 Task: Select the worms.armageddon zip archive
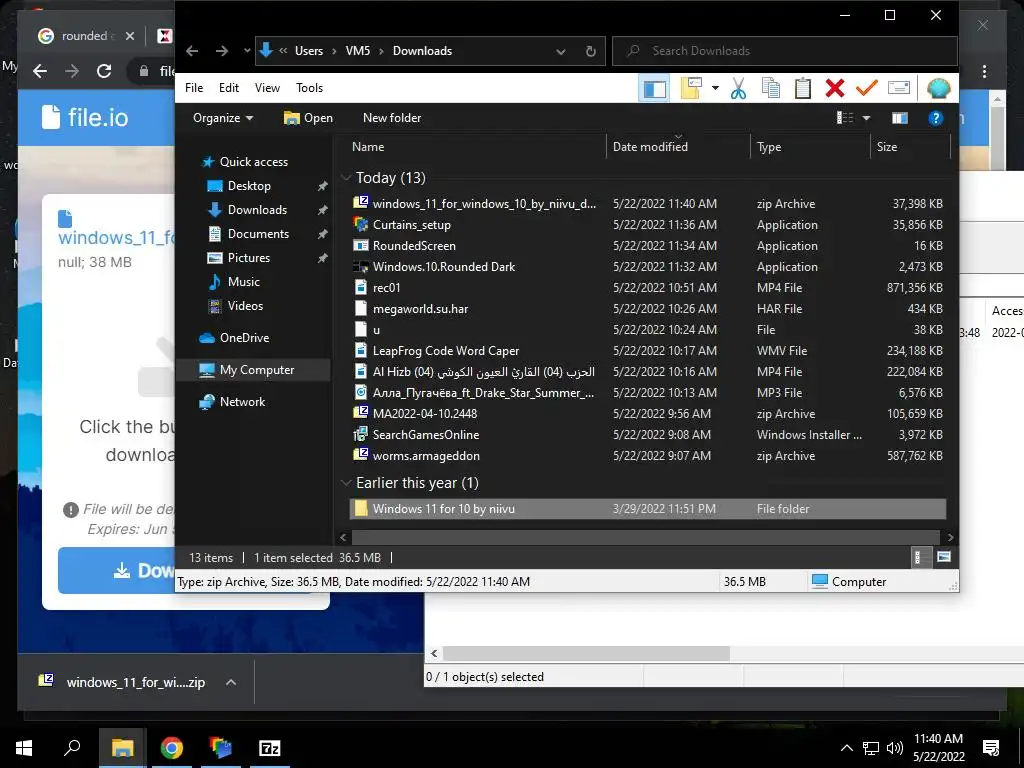(647, 455)
